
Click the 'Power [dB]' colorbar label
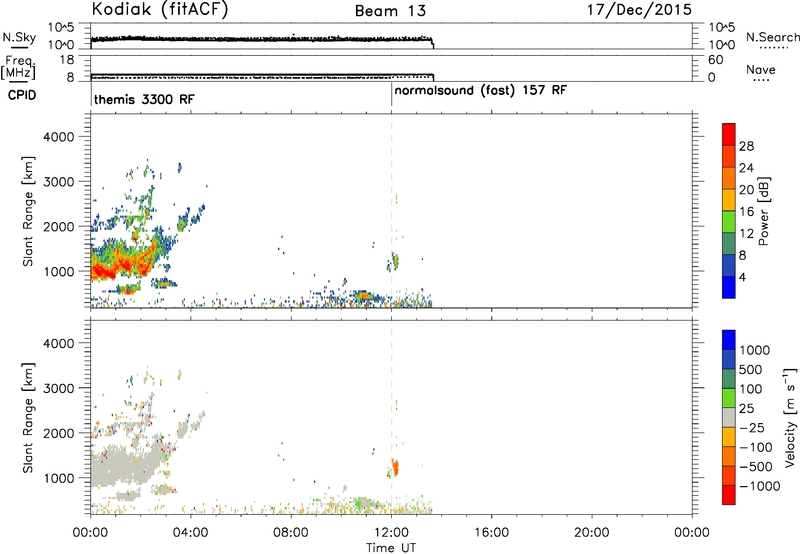coord(763,211)
